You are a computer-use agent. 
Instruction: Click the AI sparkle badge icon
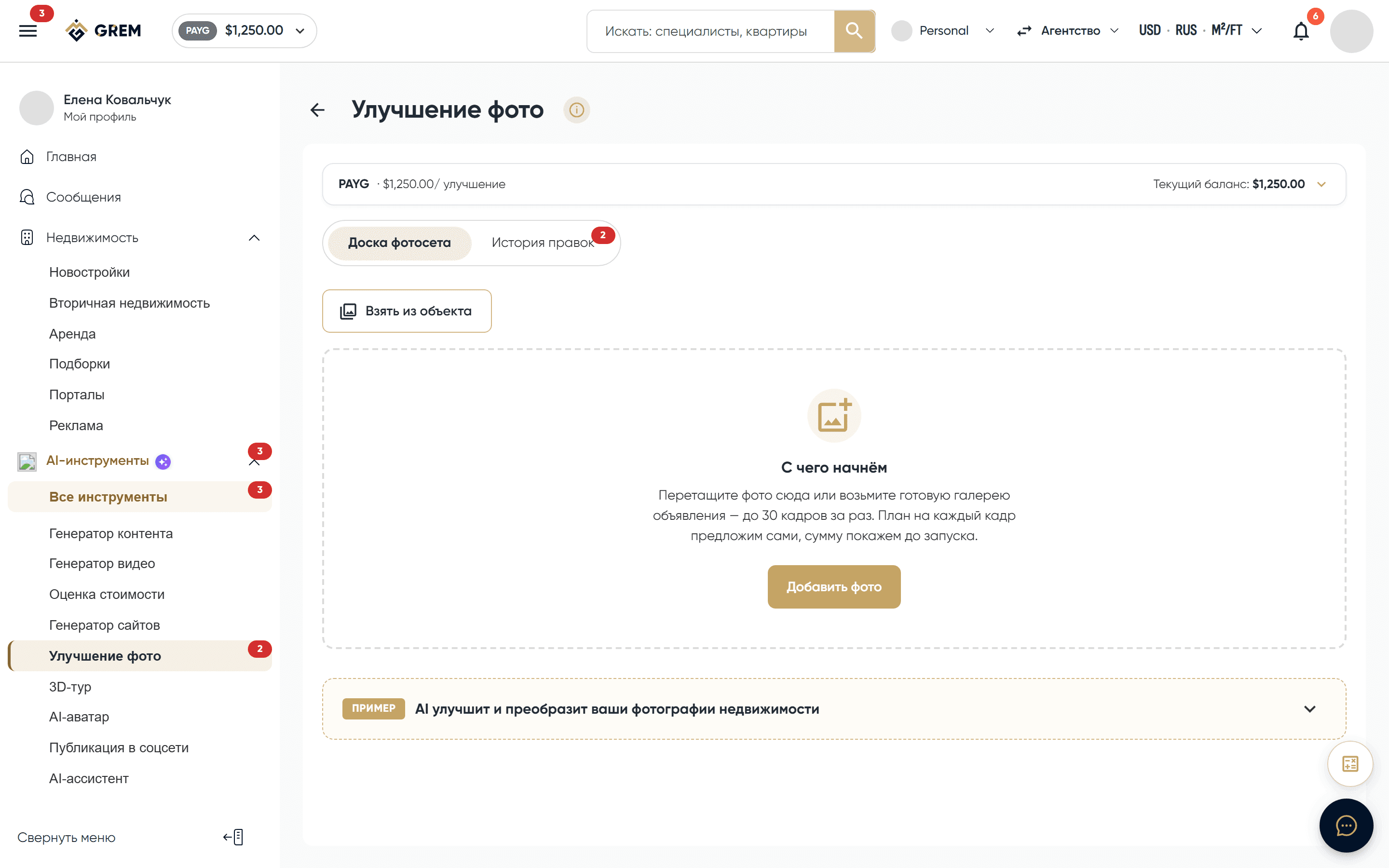point(163,461)
